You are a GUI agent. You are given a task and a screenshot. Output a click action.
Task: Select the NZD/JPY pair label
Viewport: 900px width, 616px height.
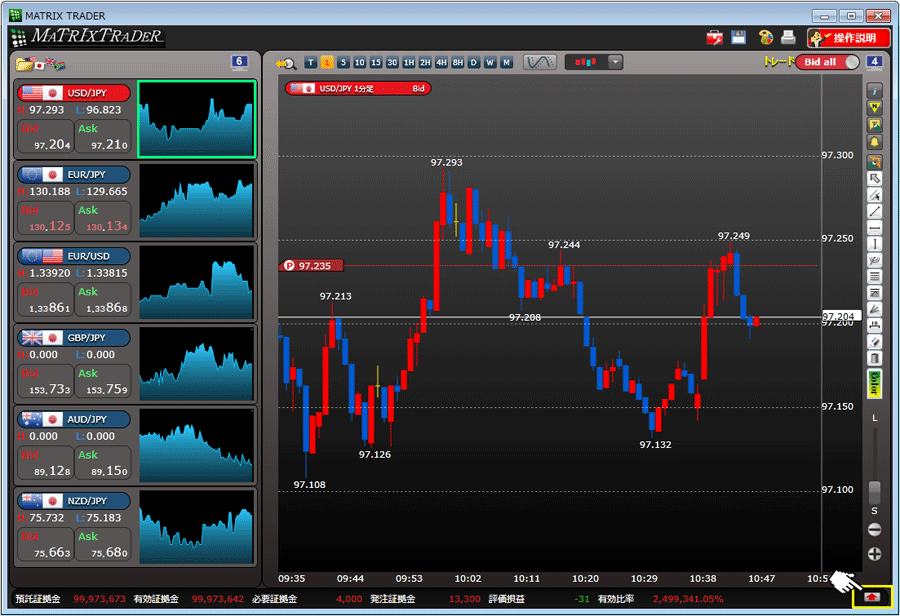click(74, 501)
